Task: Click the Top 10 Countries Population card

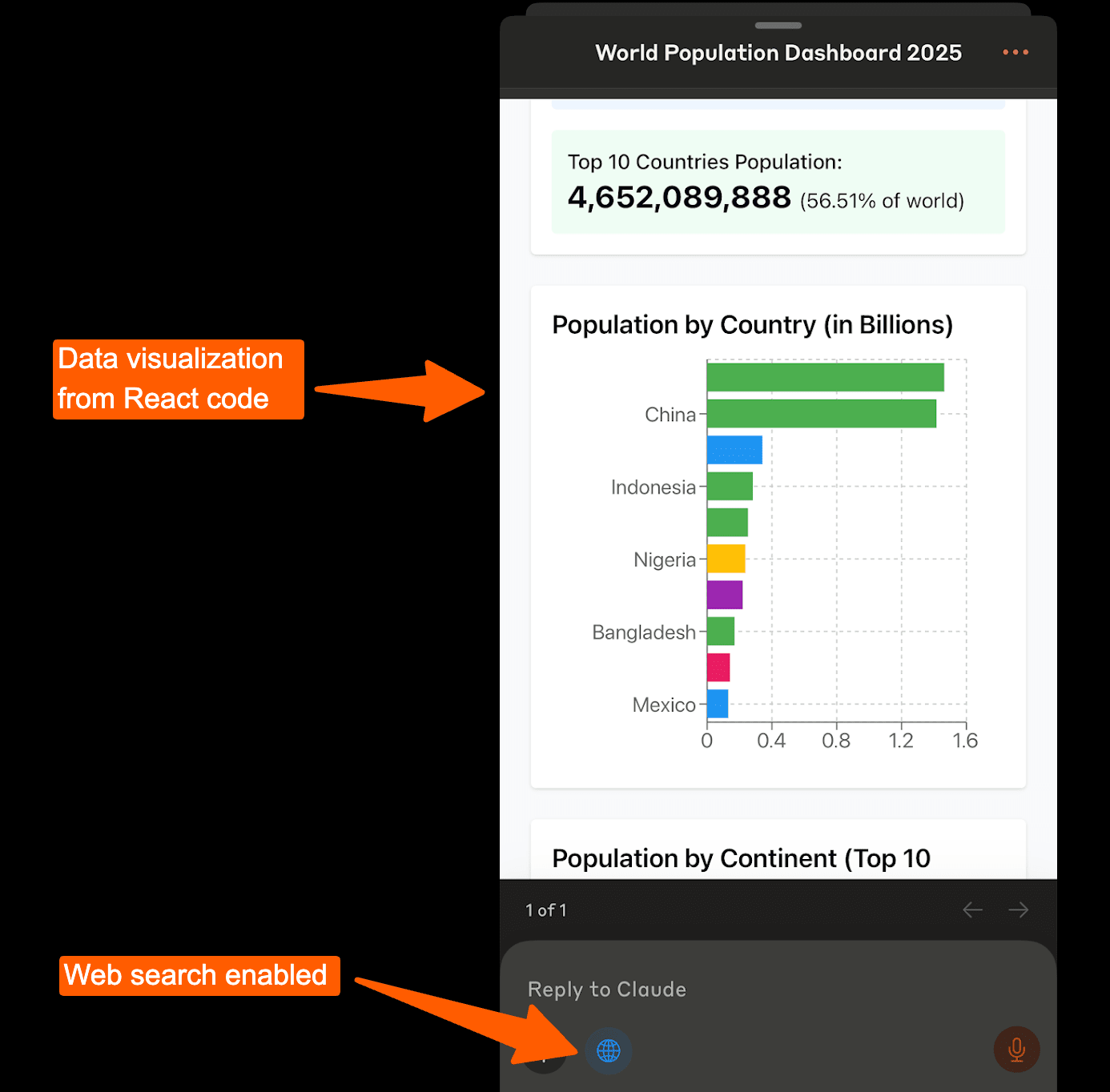Action: [x=778, y=183]
